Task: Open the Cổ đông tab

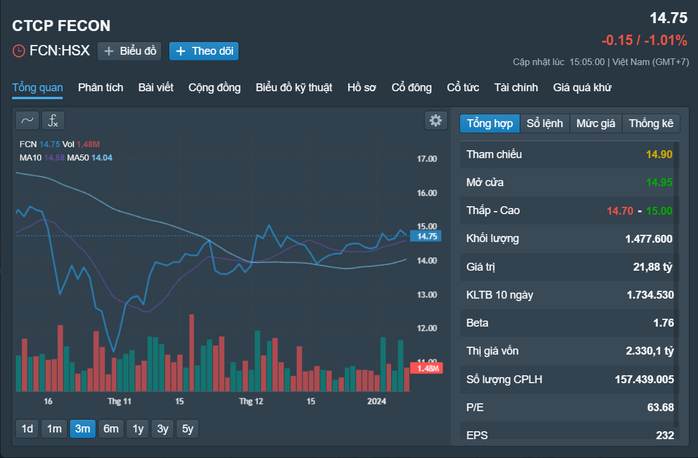Action: pos(411,88)
